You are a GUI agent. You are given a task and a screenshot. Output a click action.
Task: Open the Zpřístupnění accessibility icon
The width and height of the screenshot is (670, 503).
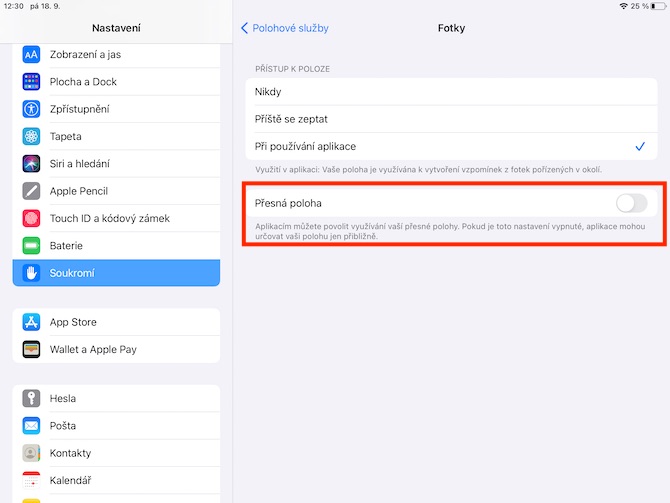(31, 109)
